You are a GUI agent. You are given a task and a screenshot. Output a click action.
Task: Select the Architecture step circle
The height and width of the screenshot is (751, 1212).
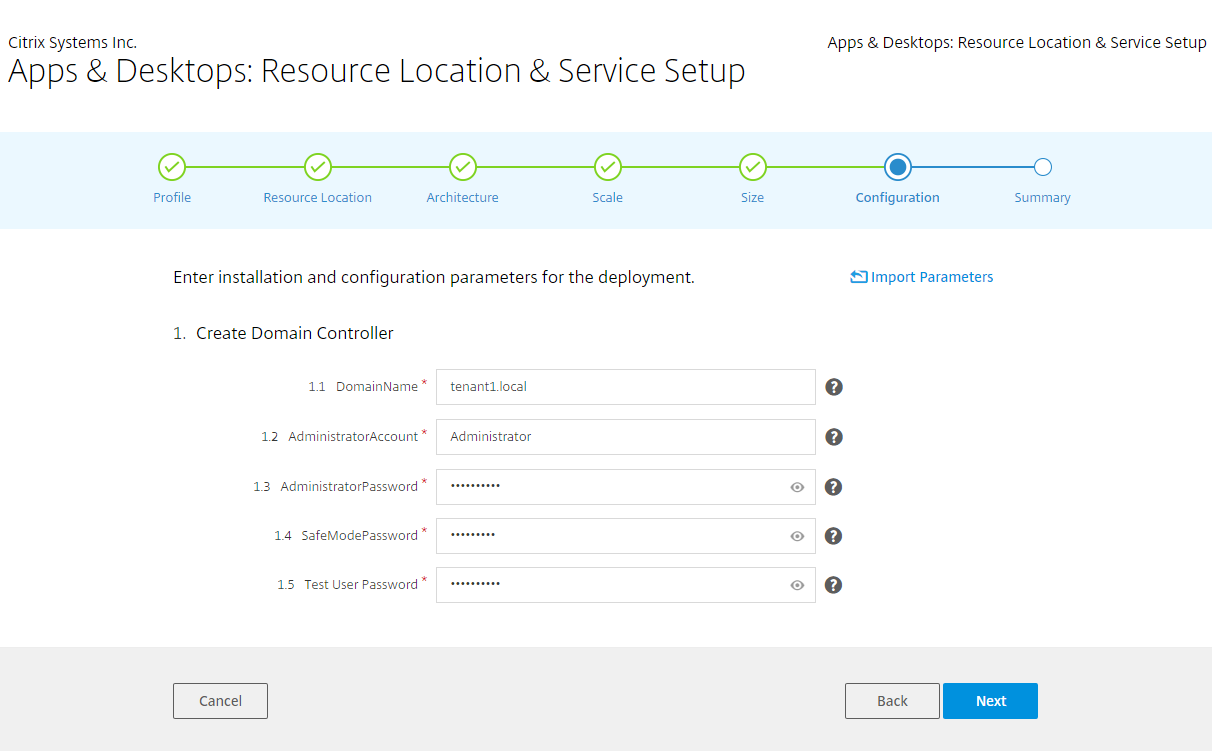[462, 167]
